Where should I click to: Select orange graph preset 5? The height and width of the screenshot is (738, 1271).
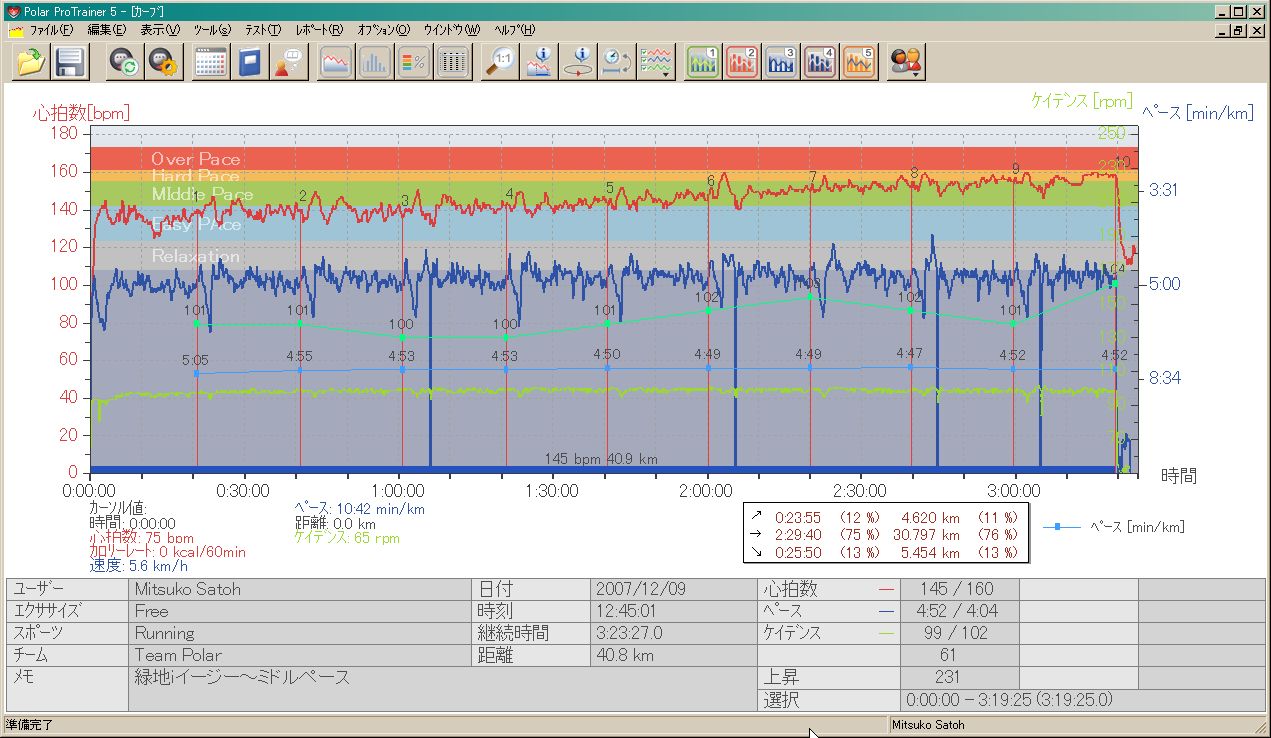(x=860, y=63)
